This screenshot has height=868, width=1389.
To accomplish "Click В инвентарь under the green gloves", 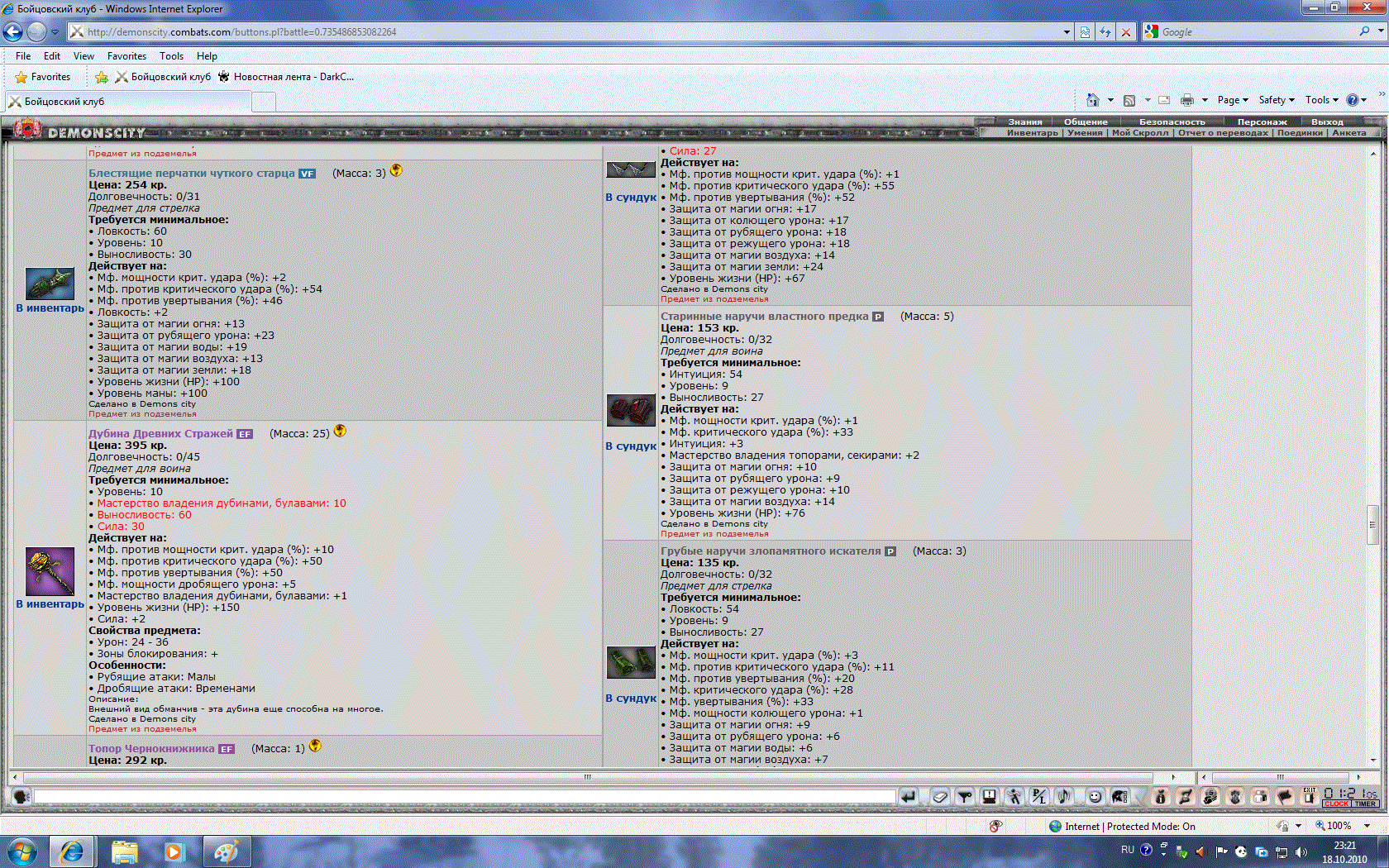I will 50,308.
